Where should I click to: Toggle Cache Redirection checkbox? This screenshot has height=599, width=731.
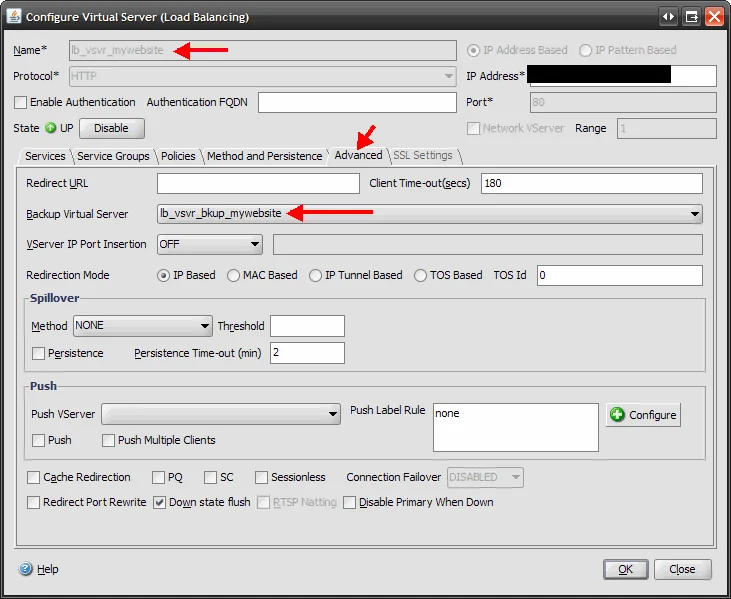click(x=34, y=477)
